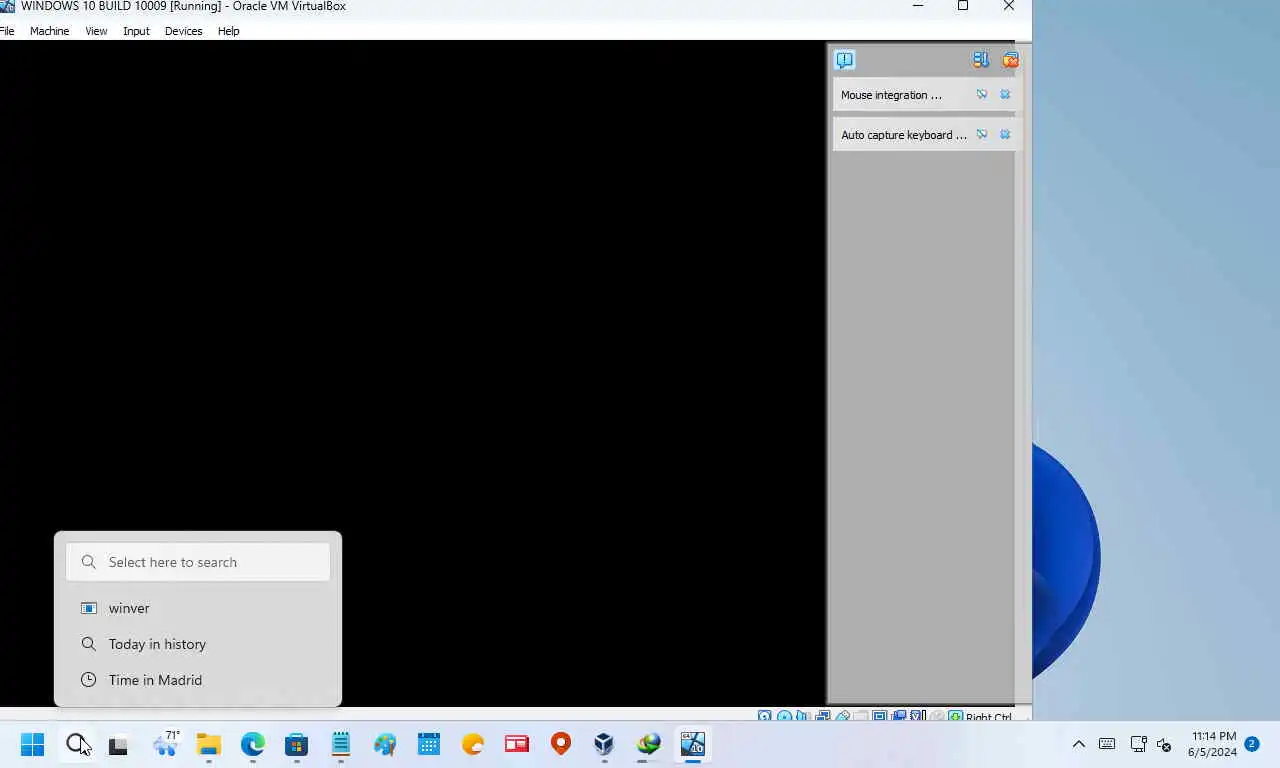The image size is (1280, 768).
Task: Open Paint from the taskbar
Action: (x=385, y=744)
